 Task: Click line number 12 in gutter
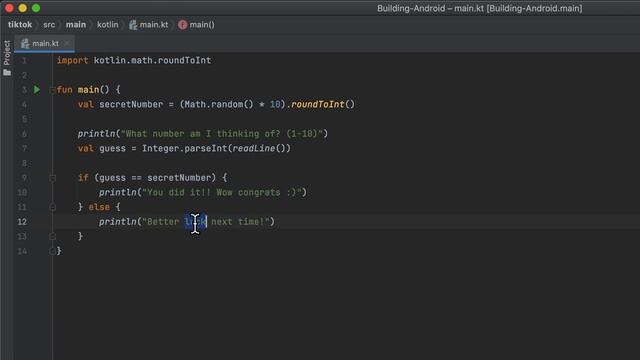tap(22, 222)
